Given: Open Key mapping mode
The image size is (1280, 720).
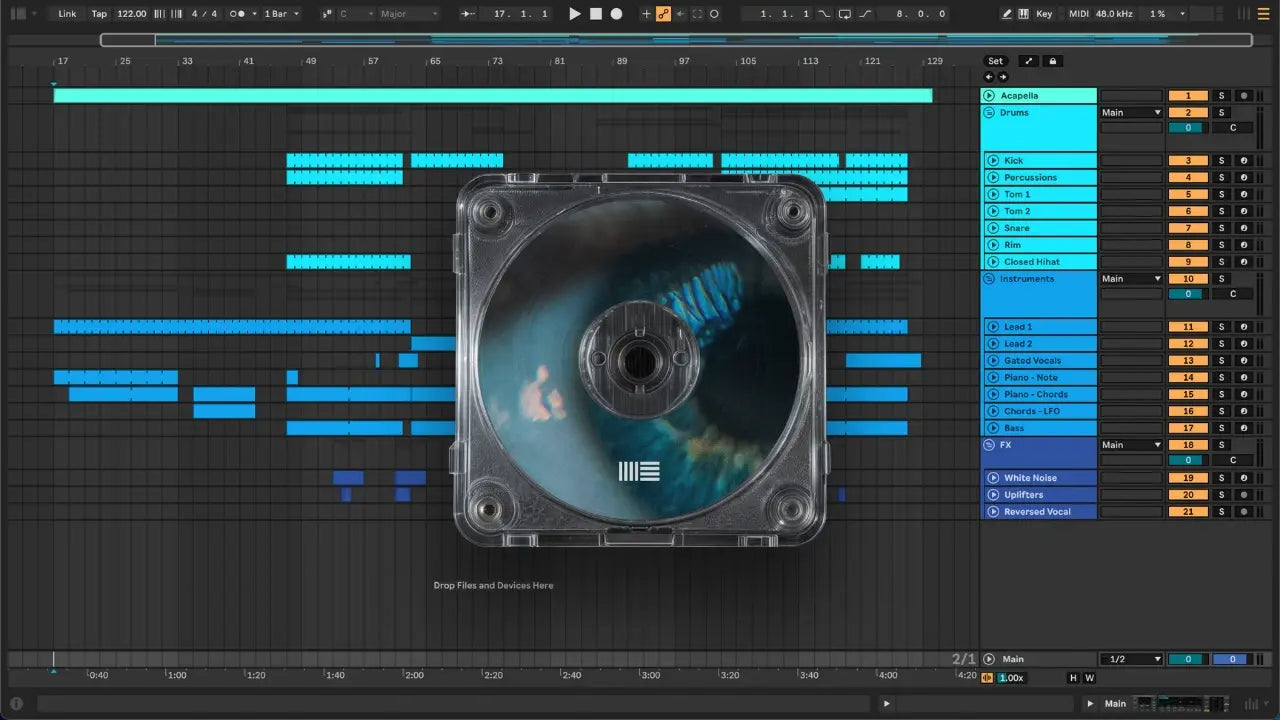Looking at the screenshot, I should coord(1044,14).
